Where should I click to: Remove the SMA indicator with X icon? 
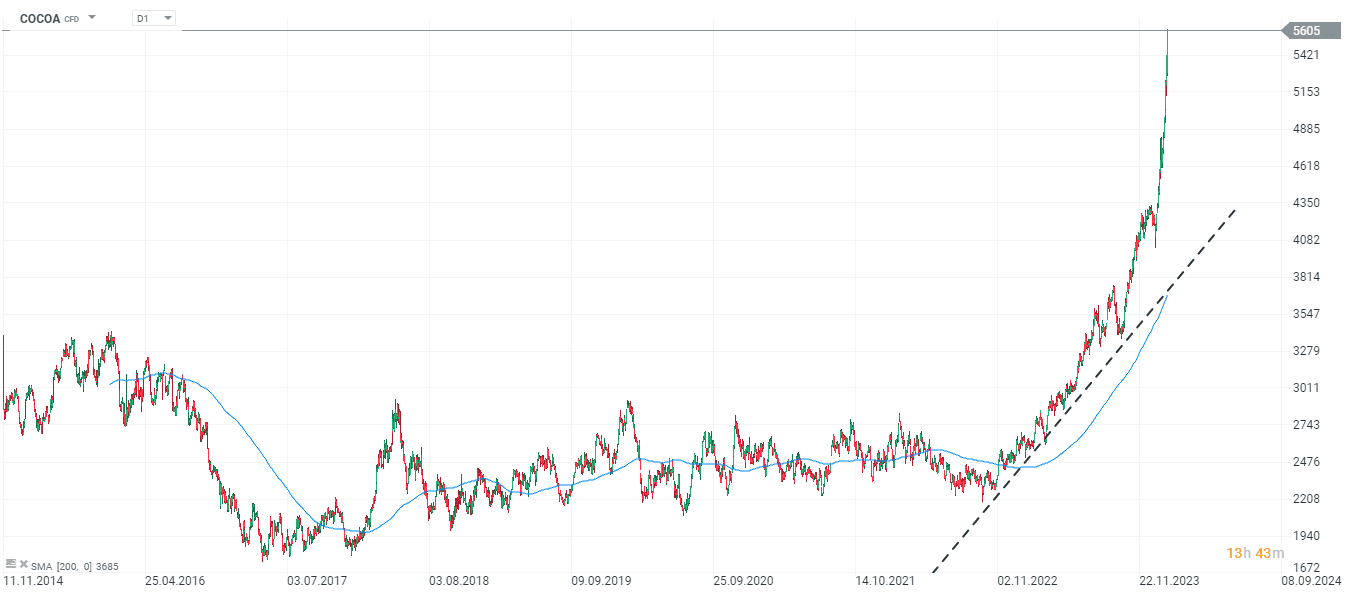[x=24, y=564]
